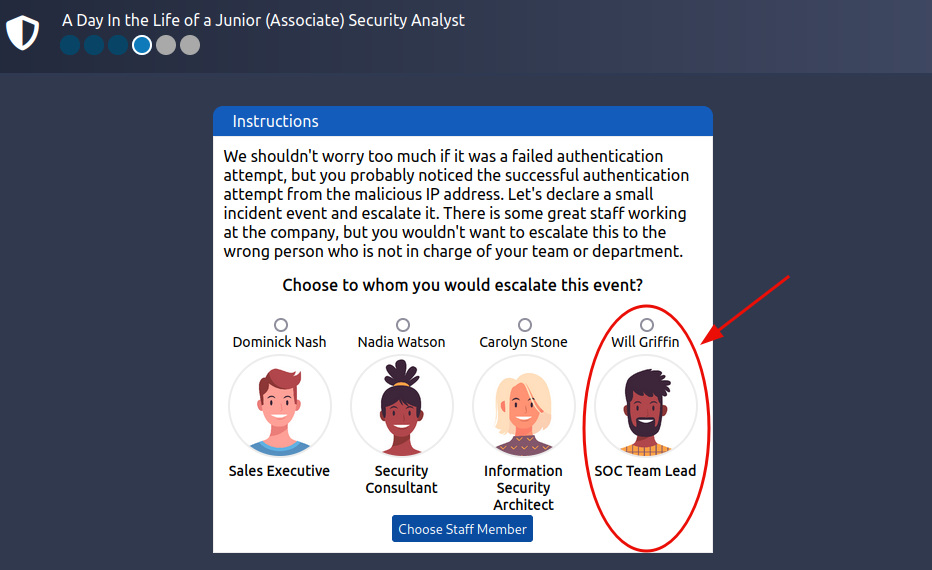Select the Nadia Watson radio button
932x570 pixels.
403,325
